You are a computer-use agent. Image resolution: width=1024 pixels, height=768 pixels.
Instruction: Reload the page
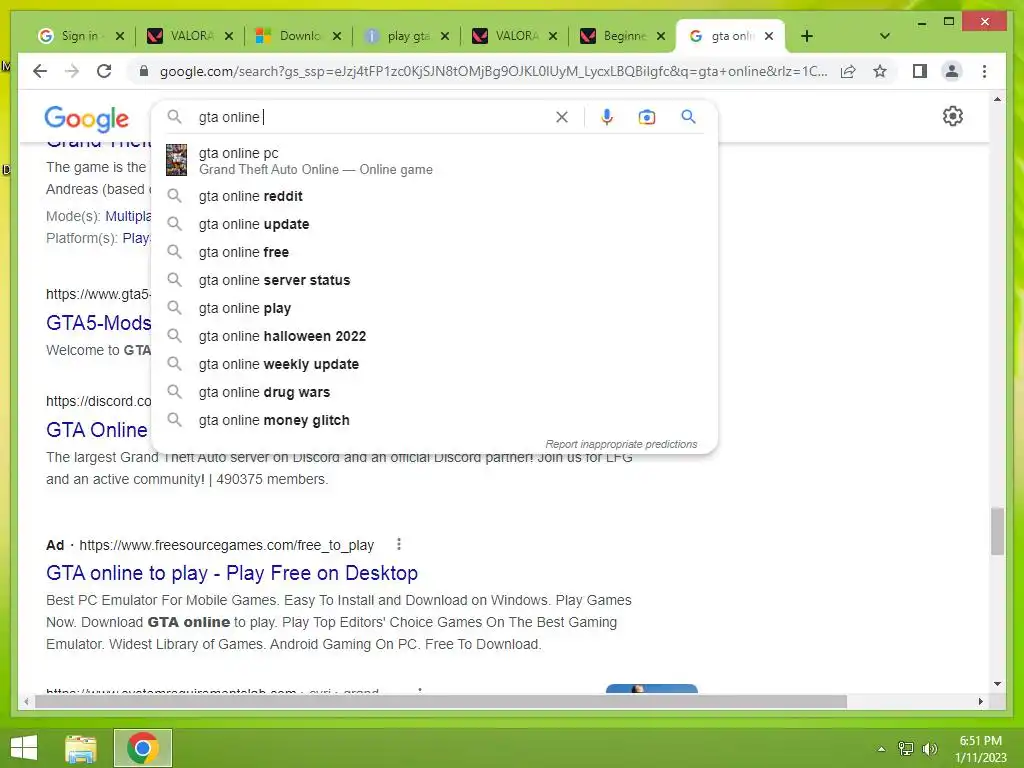click(104, 71)
